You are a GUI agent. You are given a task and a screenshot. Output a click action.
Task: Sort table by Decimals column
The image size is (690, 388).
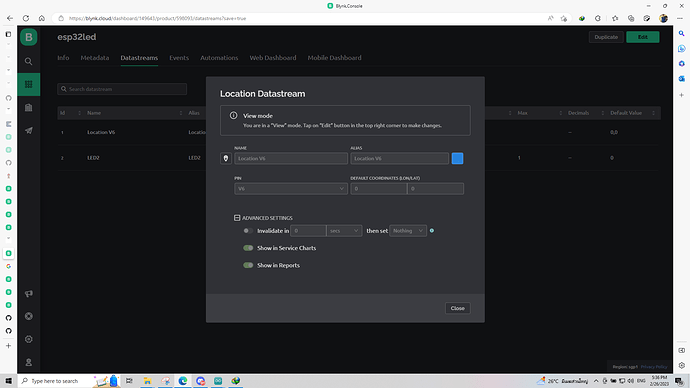pos(603,113)
